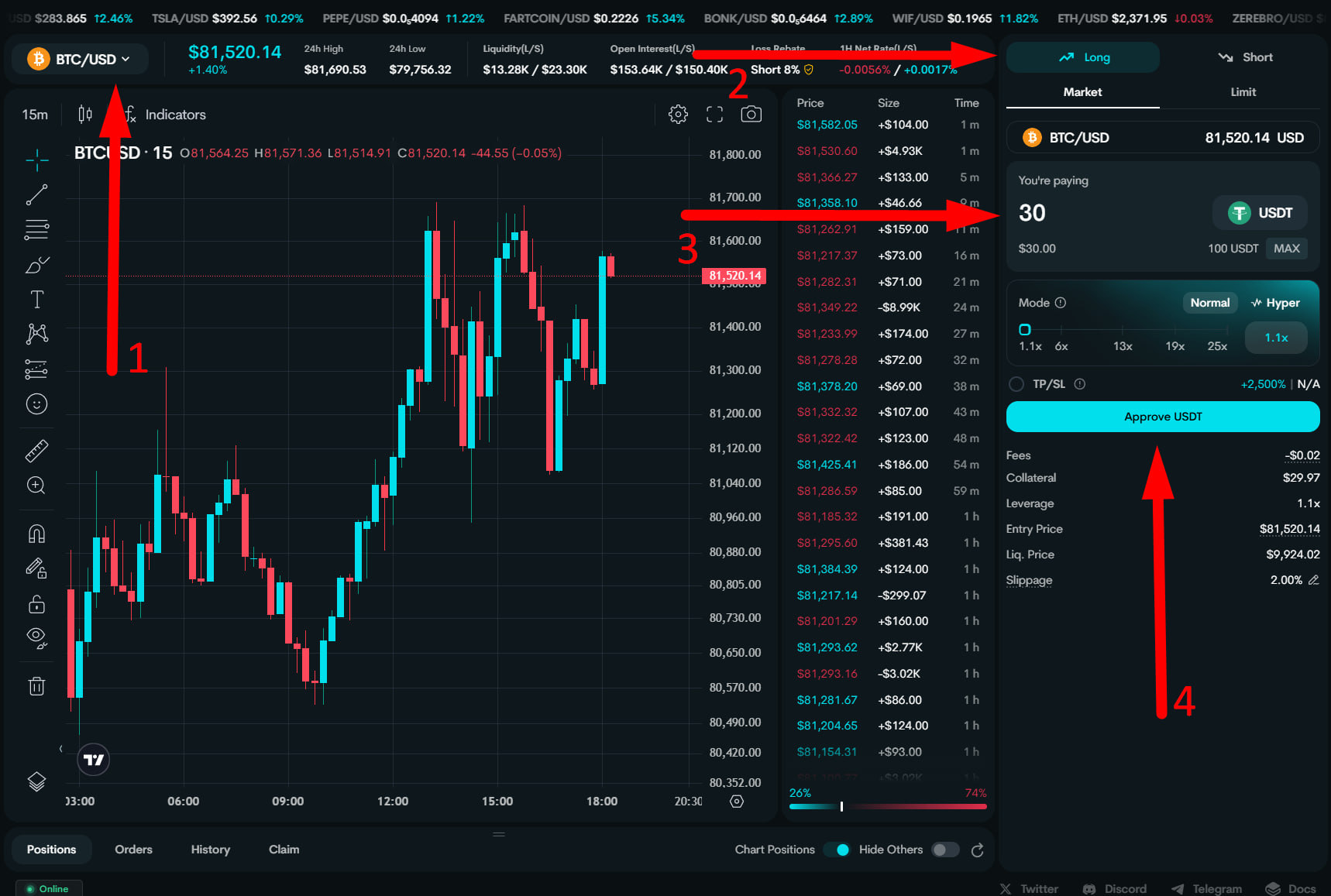Activate the zoom in tool
The width and height of the screenshot is (1331, 896).
point(36,486)
